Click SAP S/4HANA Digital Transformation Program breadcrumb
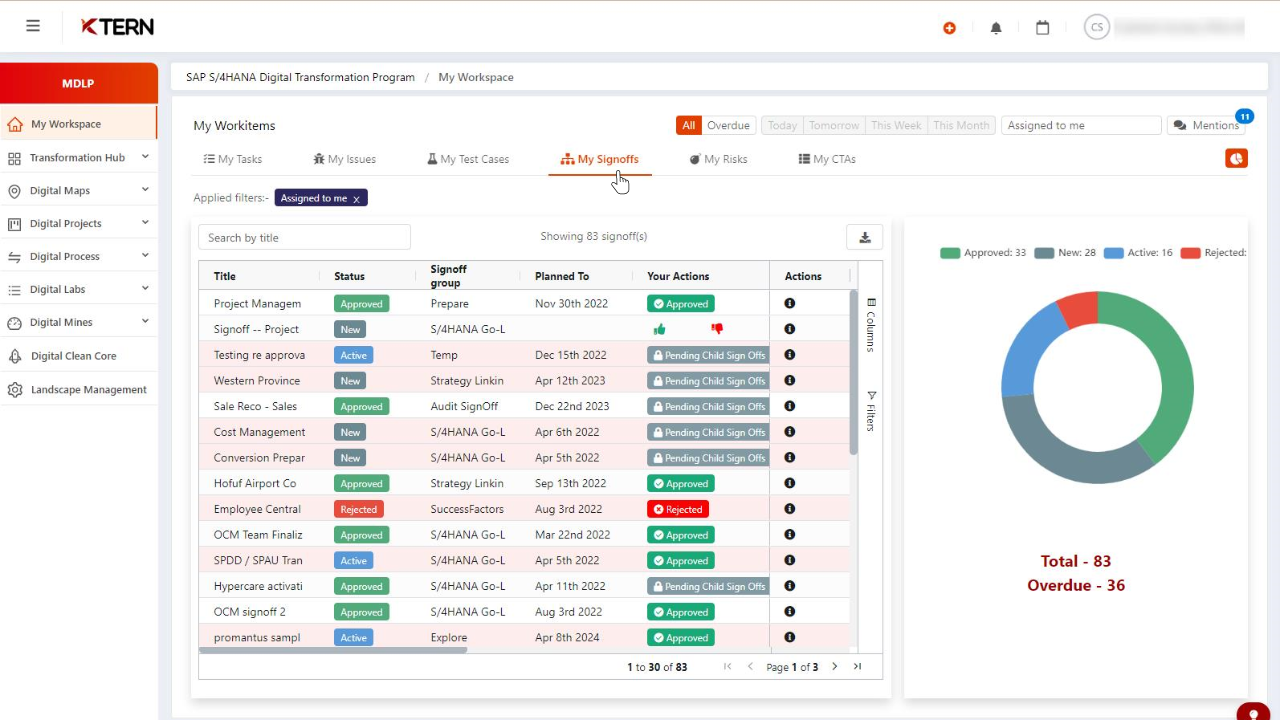The image size is (1280, 720). coord(300,77)
